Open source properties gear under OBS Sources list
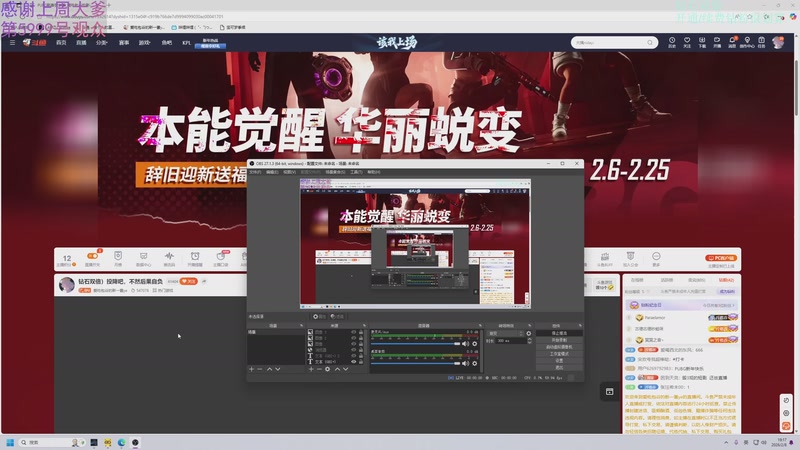This screenshot has width=800, height=450. point(328,369)
